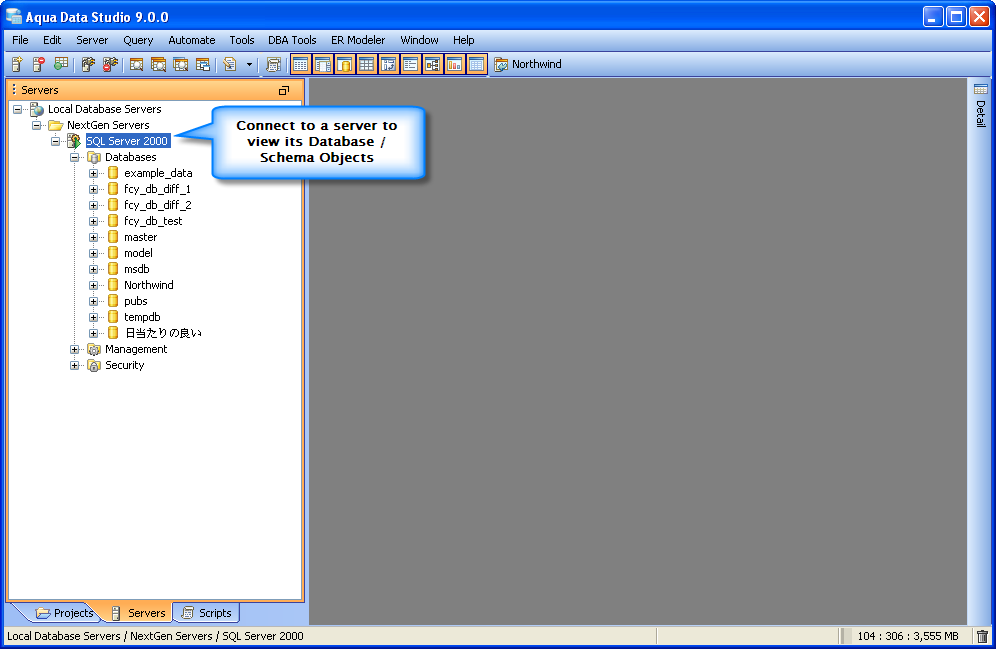
Task: Click the connect server plug icon
Action: click(88, 64)
